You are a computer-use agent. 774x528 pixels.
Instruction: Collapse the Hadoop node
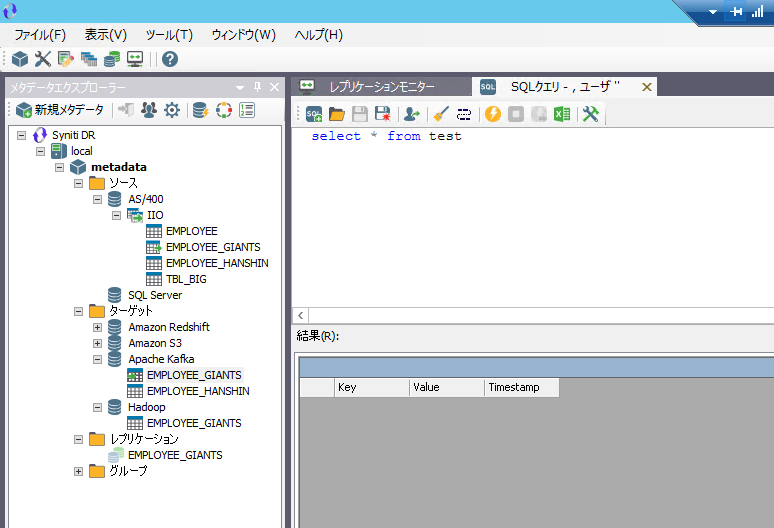click(97, 408)
